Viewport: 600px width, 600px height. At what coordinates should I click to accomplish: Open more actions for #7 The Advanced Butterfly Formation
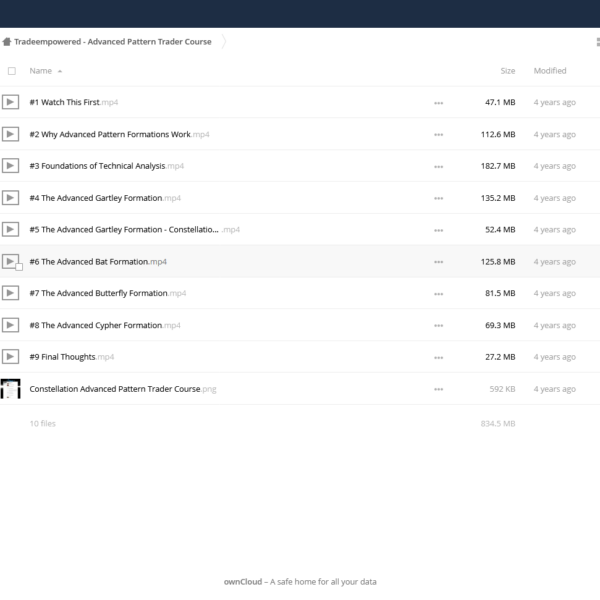[439, 293]
